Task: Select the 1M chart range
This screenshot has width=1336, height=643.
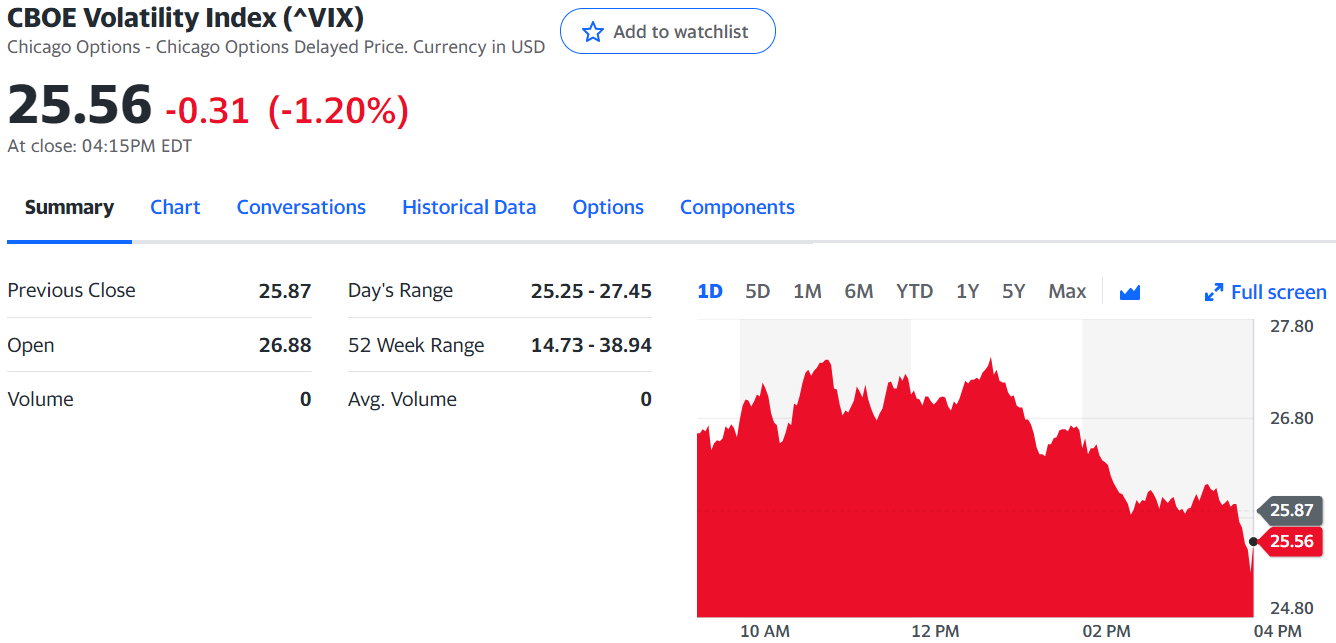Action: point(807,291)
